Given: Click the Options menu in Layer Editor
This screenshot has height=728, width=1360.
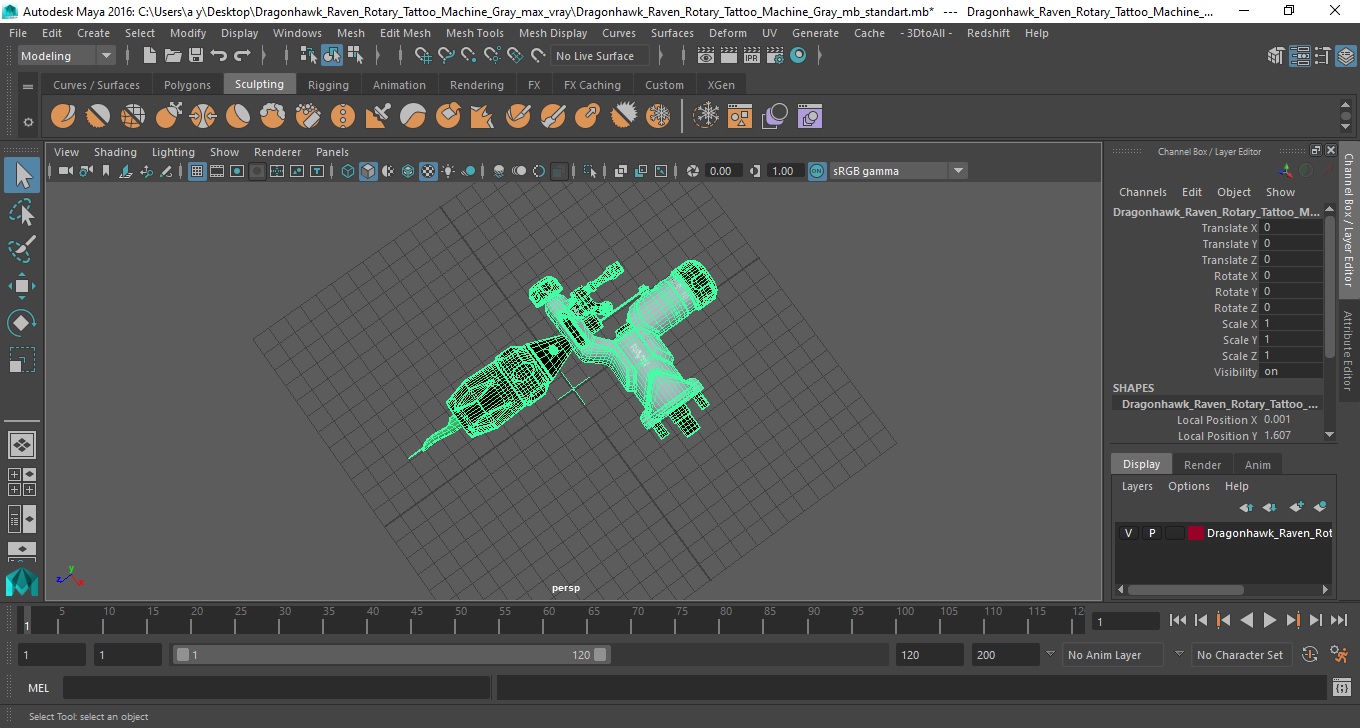Looking at the screenshot, I should coord(1188,486).
